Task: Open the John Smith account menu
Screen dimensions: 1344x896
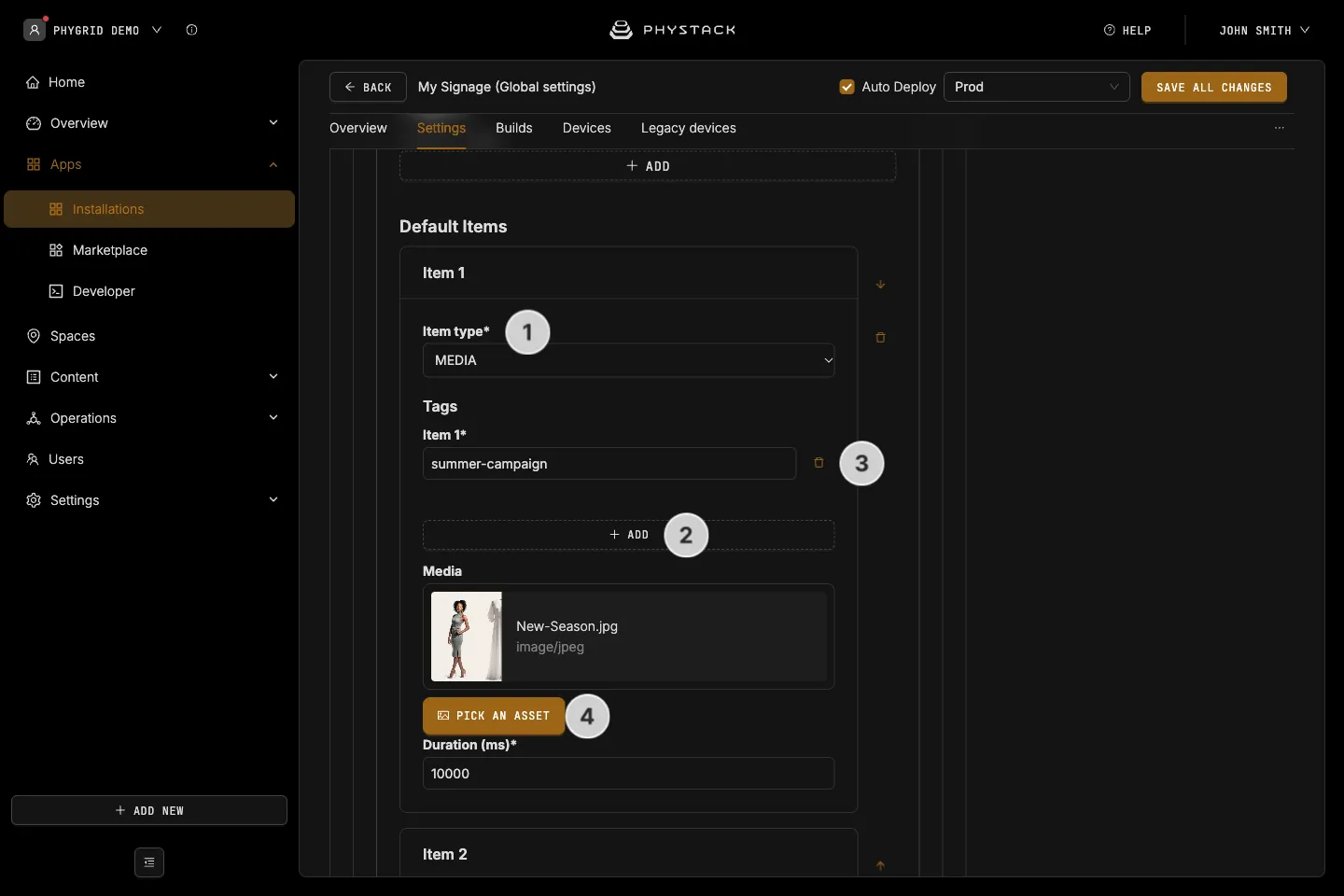Action: 1265,30
